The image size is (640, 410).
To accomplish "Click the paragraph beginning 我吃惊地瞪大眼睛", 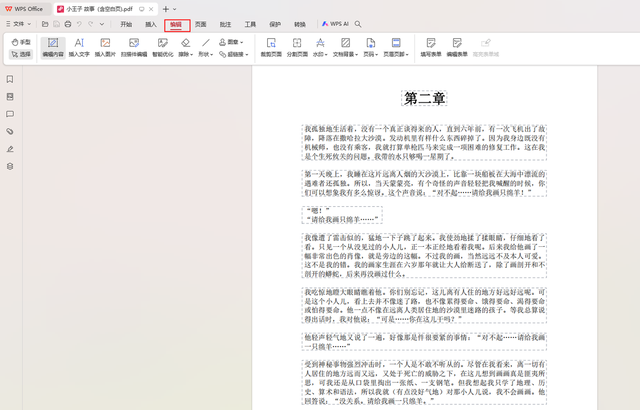I will (x=424, y=306).
